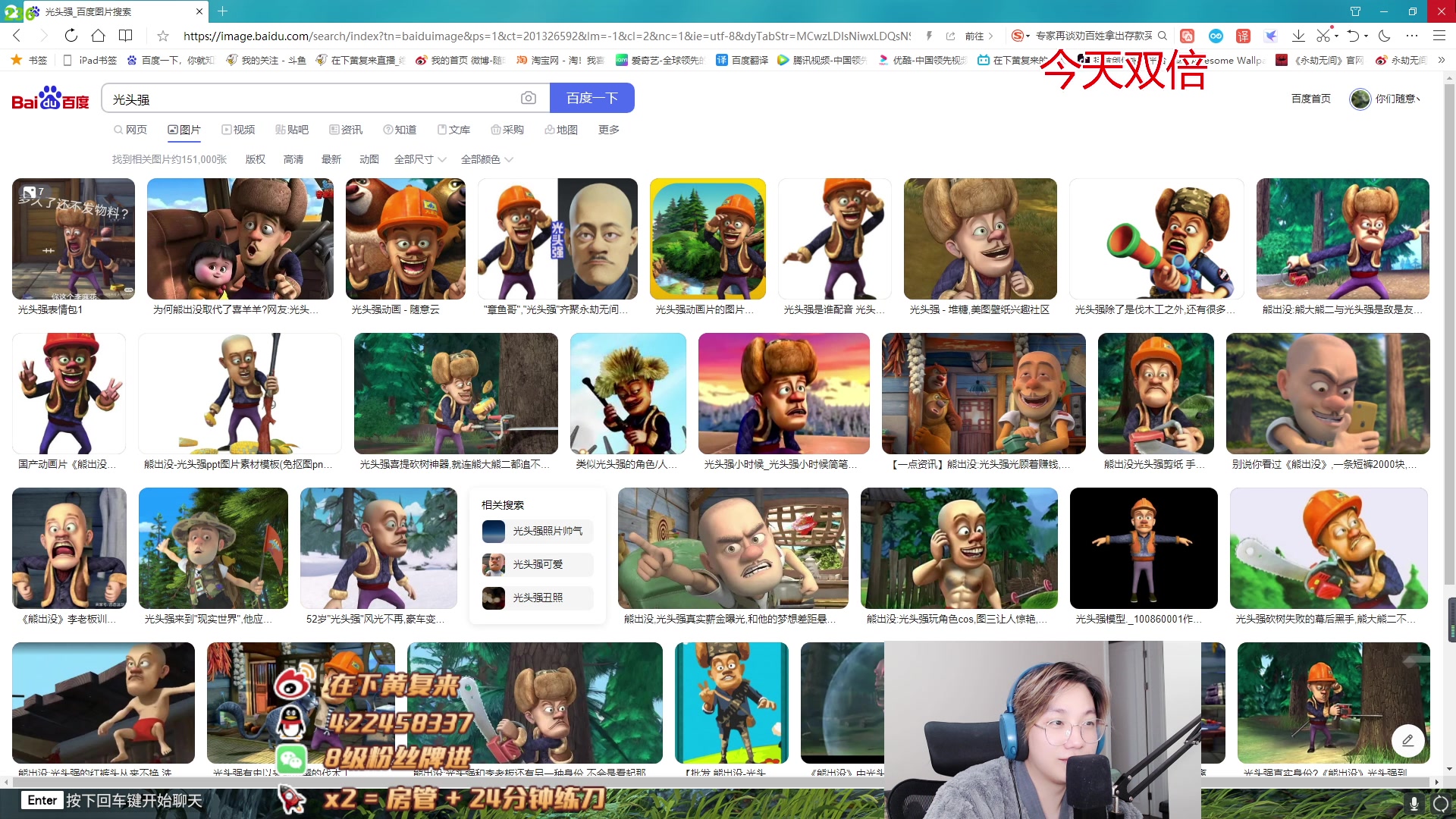Image resolution: width=1456 pixels, height=819 pixels.
Task: Open the browser skin shirt icon
Action: tap(1355, 11)
